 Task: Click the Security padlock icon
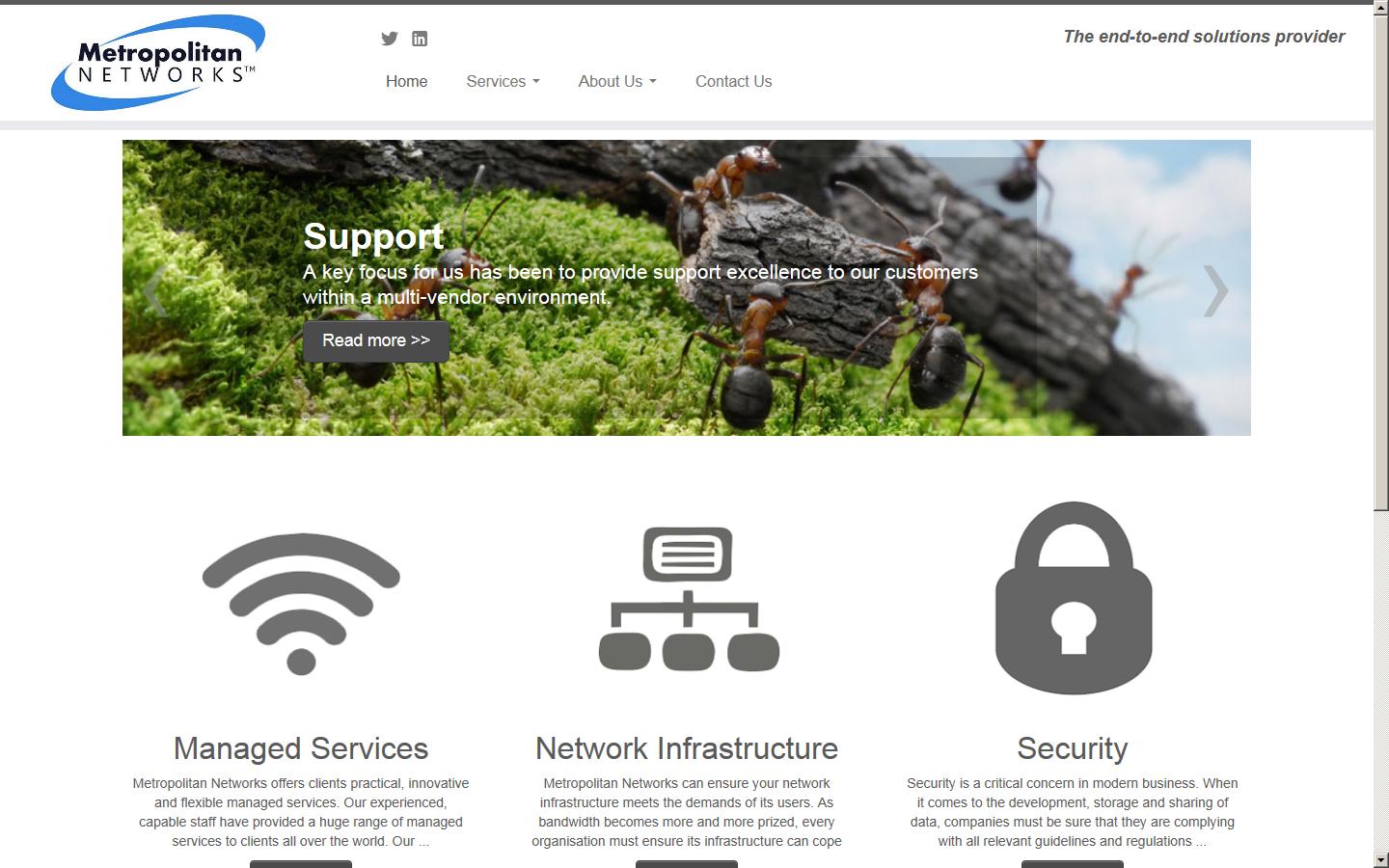tap(1074, 598)
